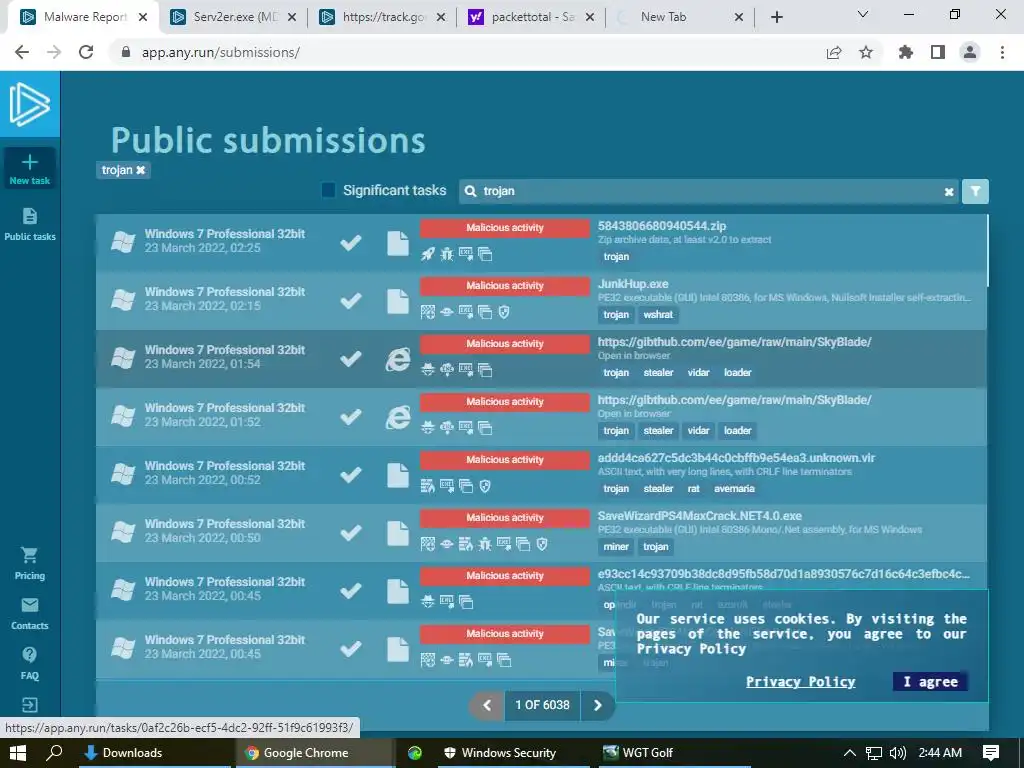Click I agree on the cookie notice
This screenshot has height=768, width=1024.
pyautogui.click(x=930, y=682)
